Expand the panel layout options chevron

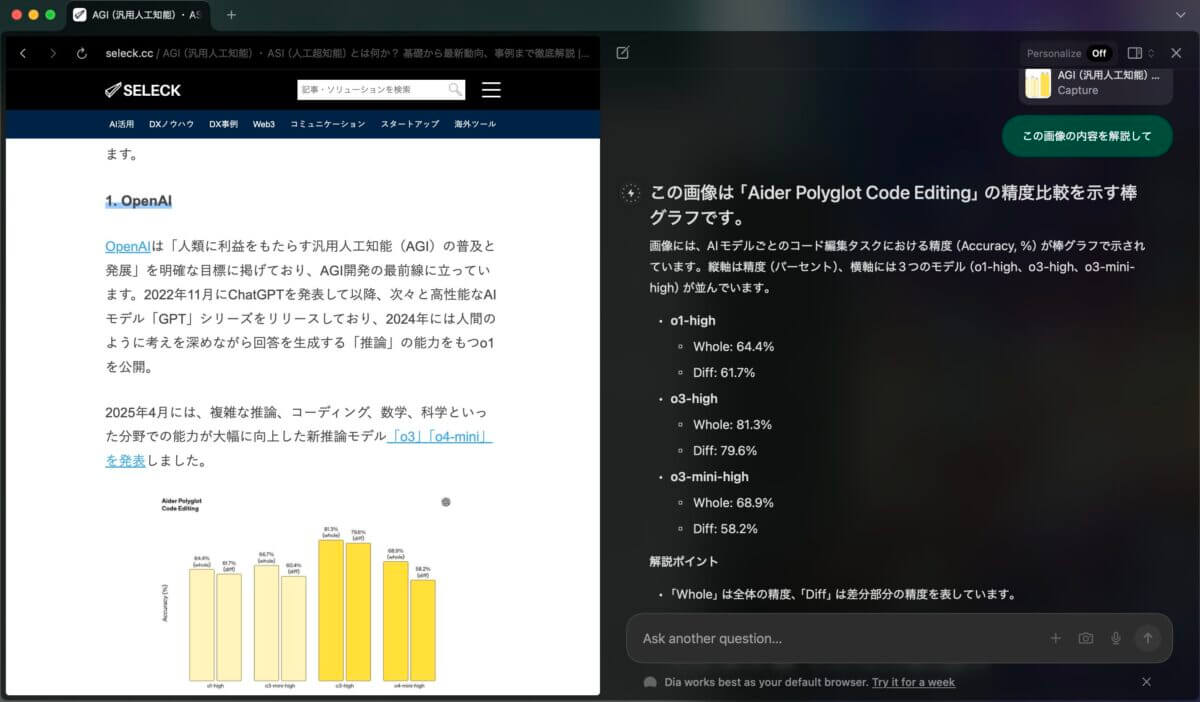[x=1151, y=53]
